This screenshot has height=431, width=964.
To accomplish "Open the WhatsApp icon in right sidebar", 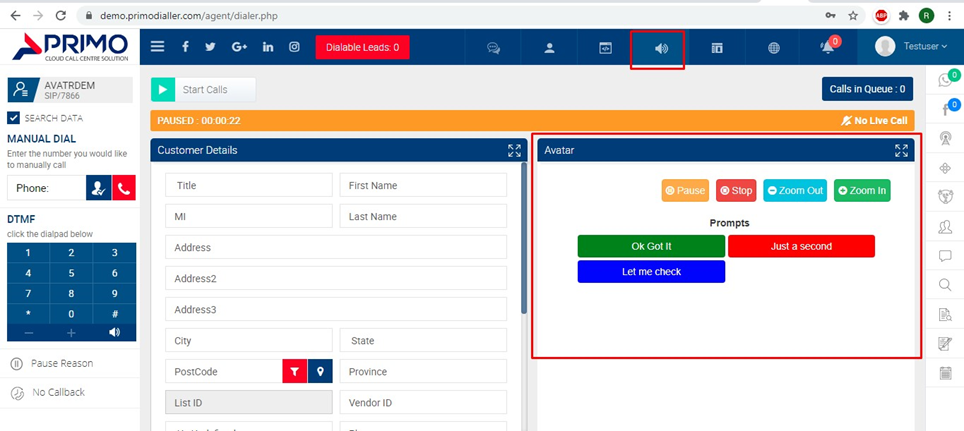I will click(x=945, y=81).
